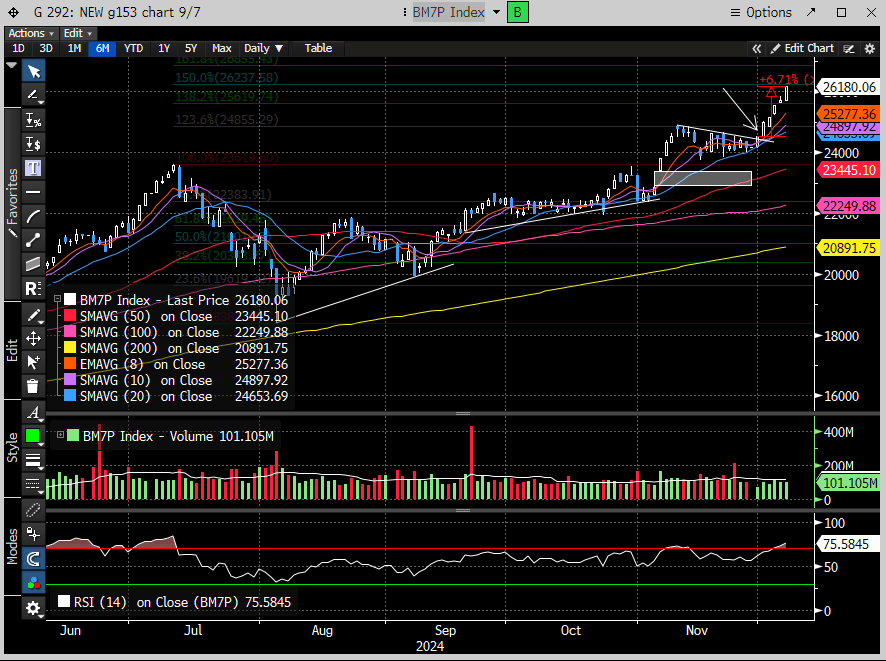The height and width of the screenshot is (661, 886).
Task: Click the BM7P Index ticker field
Action: coord(449,12)
